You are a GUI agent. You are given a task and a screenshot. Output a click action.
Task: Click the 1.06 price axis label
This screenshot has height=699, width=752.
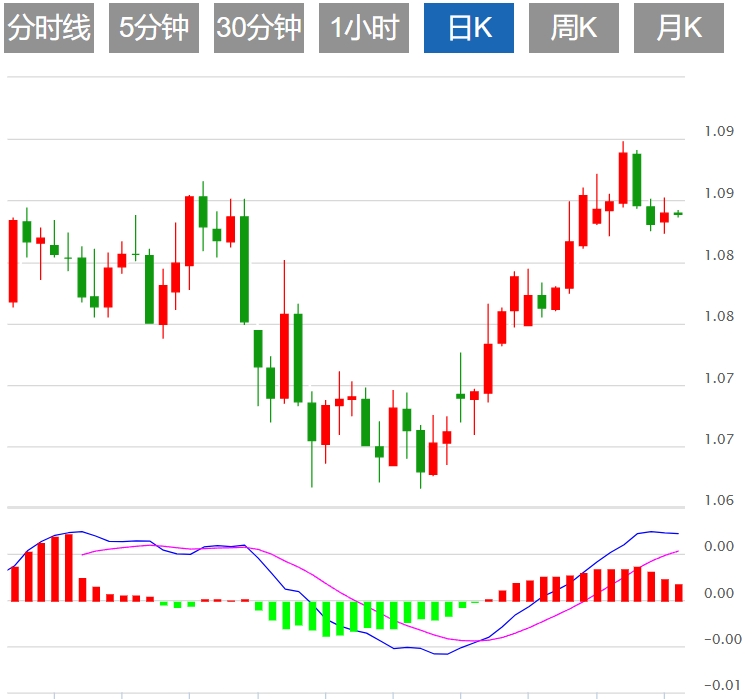719,500
